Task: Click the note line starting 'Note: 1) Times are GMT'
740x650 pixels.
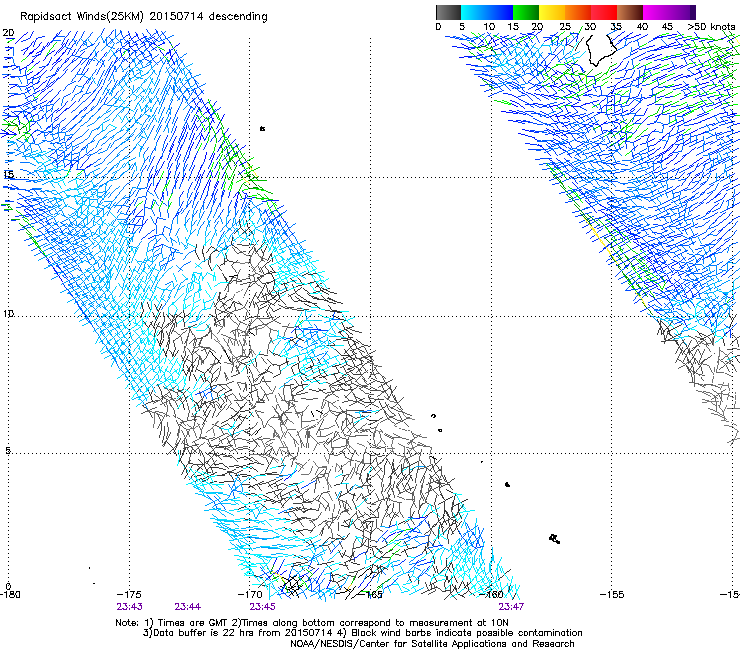Action: pos(312,623)
